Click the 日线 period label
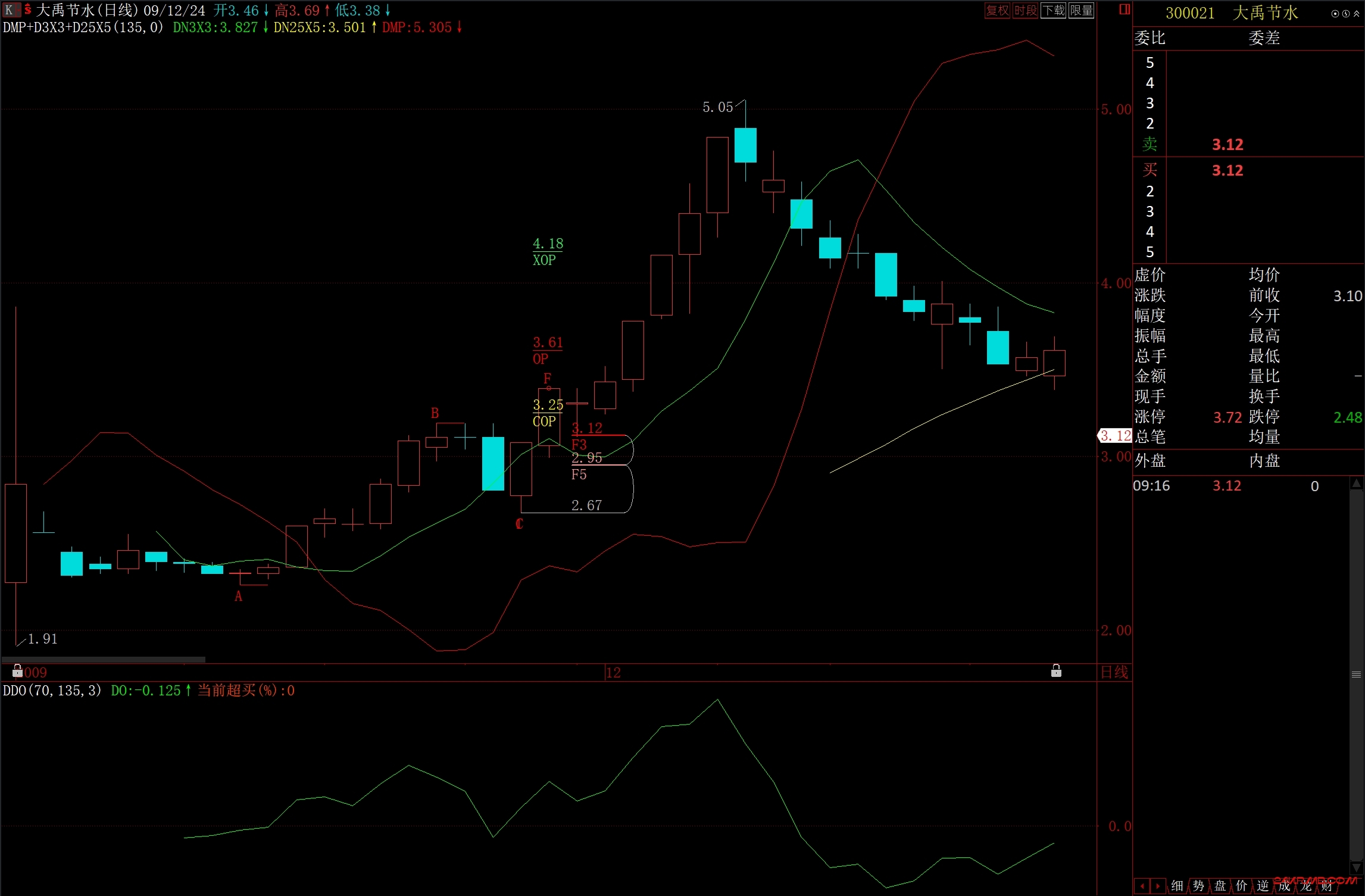The image size is (1365, 896). tap(1114, 672)
